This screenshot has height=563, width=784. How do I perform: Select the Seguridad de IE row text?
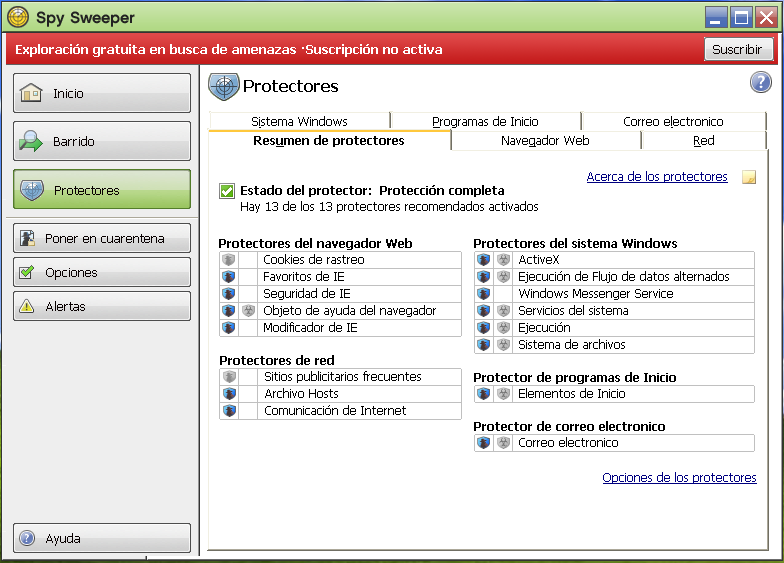point(306,294)
